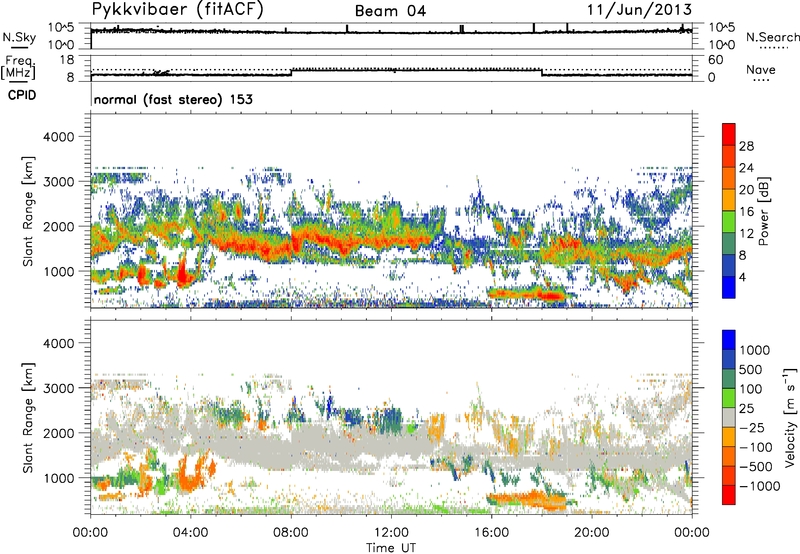The width and height of the screenshot is (800, 554).
Task: Click the 'Power [dB]' colorbar title
Action: click(763, 211)
